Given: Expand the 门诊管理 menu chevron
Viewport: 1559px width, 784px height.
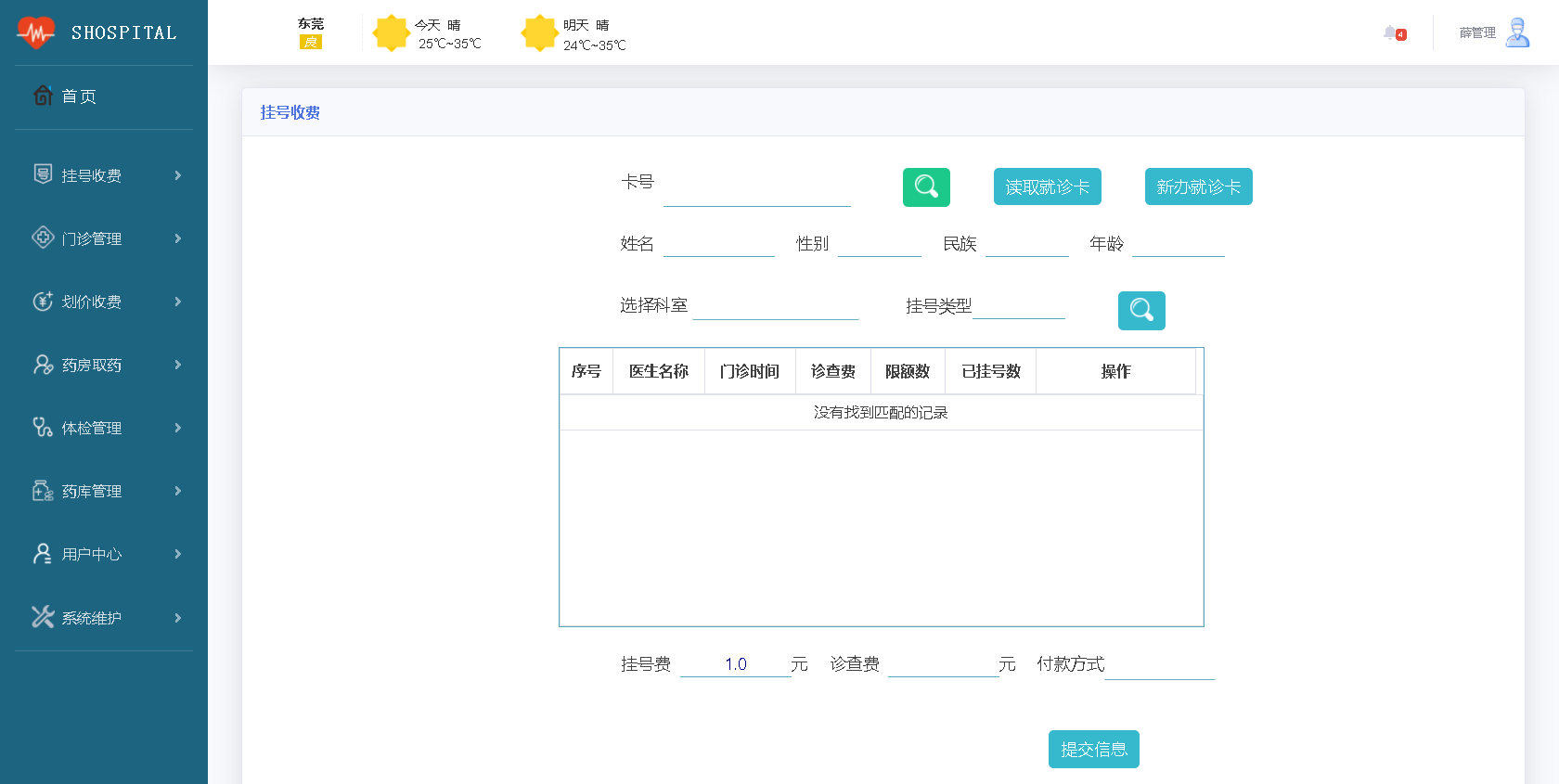Looking at the screenshot, I should pyautogui.click(x=178, y=238).
